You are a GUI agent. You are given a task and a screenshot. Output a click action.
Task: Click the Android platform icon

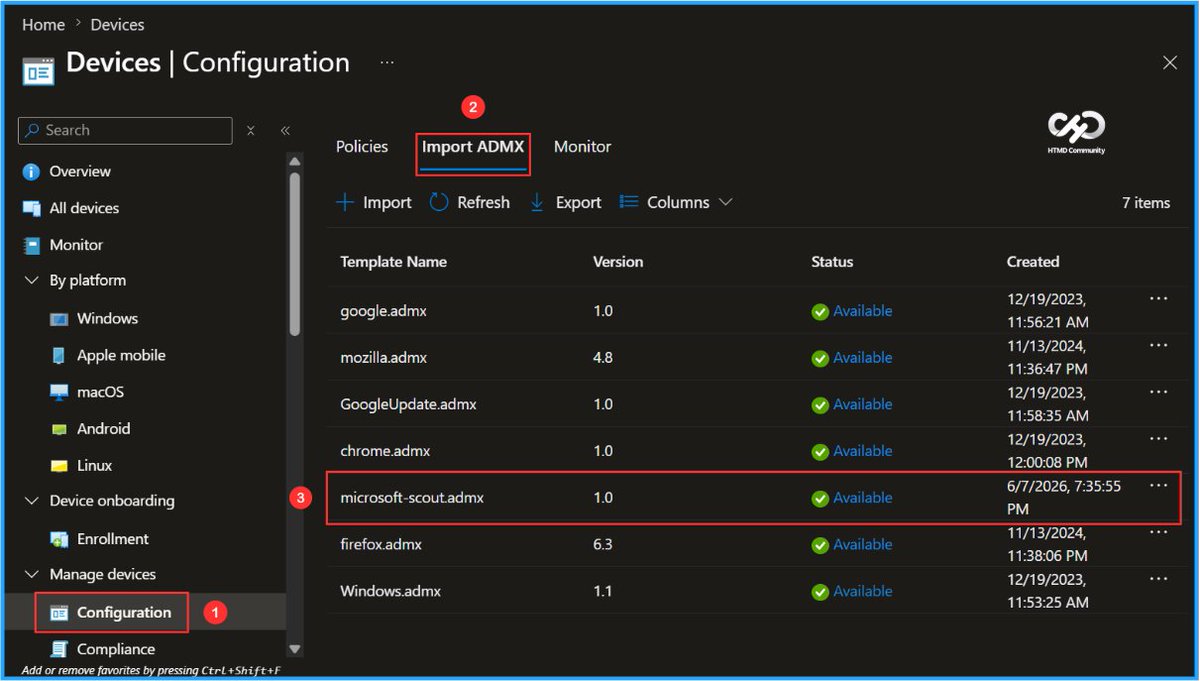coord(59,429)
